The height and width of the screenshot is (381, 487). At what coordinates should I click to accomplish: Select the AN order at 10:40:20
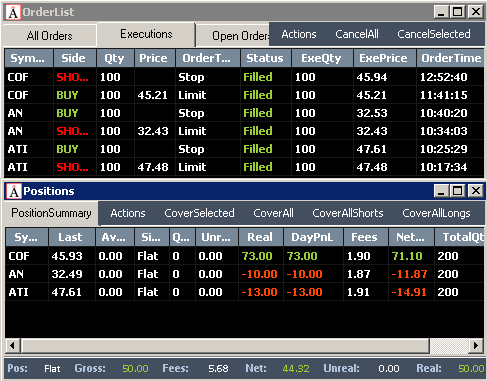[244, 113]
